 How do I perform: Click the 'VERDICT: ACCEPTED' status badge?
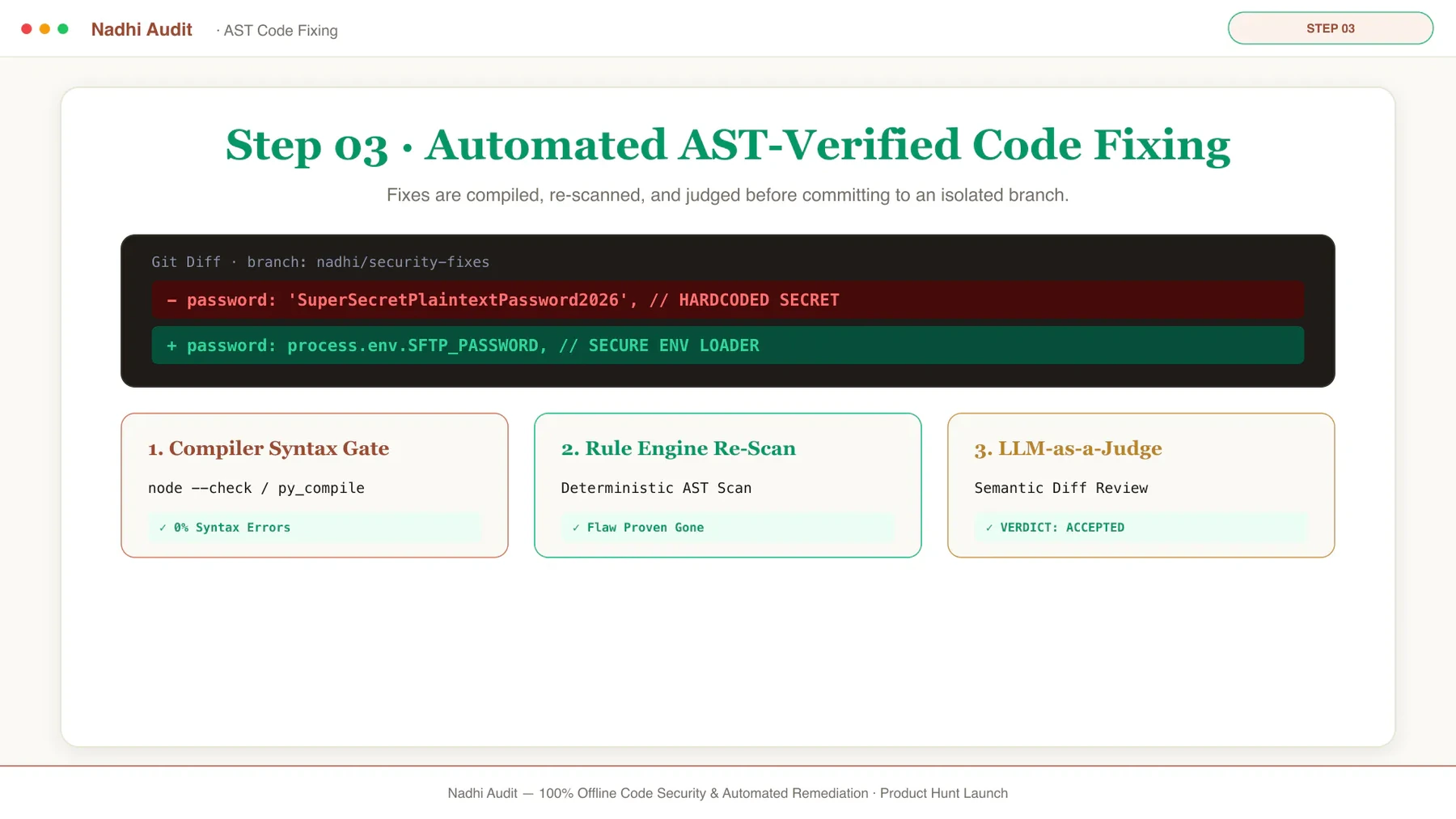click(1141, 527)
